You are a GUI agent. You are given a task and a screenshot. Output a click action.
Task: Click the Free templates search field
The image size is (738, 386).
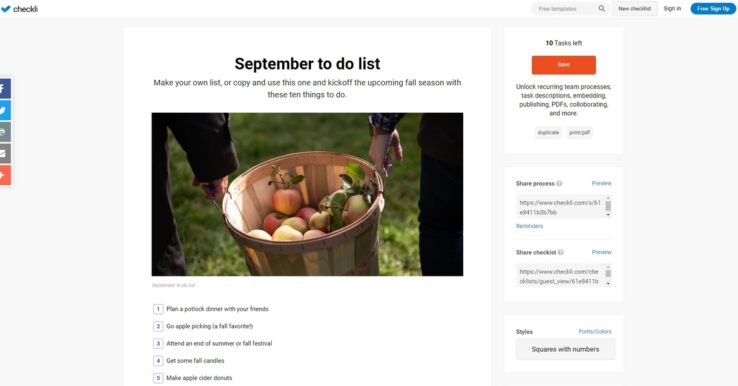565,8
